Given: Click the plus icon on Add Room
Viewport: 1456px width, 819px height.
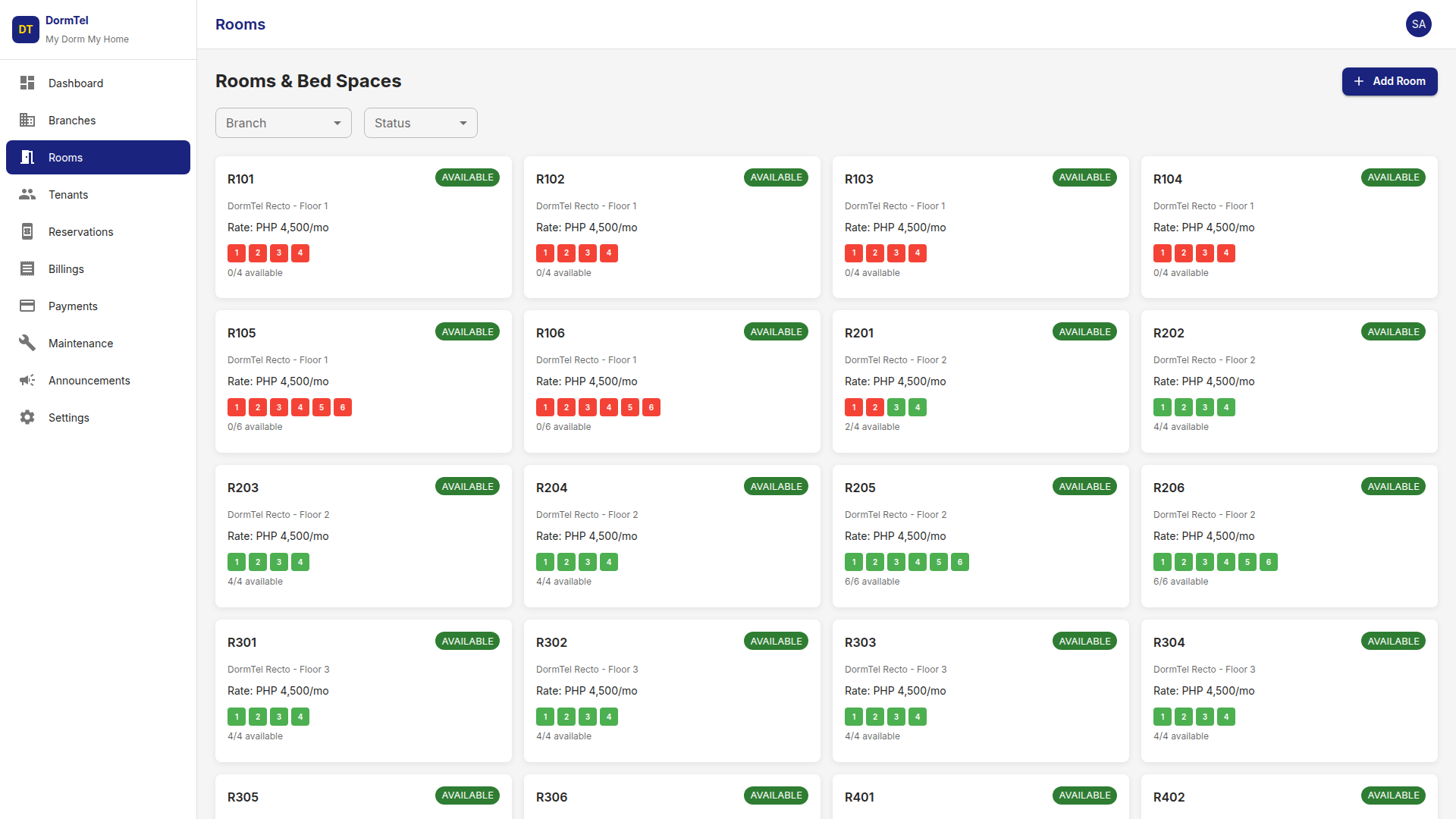Looking at the screenshot, I should coord(1359,81).
